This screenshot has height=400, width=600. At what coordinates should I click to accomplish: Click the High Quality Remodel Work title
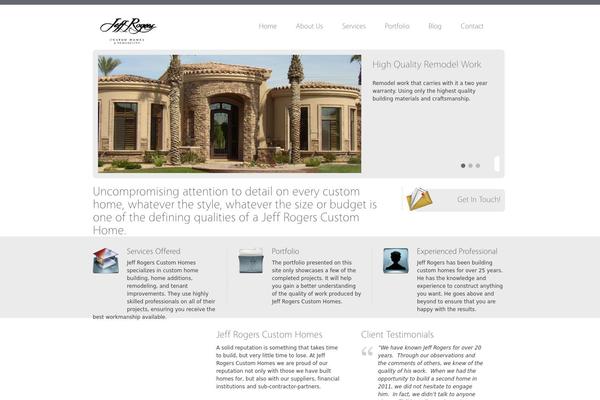pyautogui.click(x=427, y=65)
